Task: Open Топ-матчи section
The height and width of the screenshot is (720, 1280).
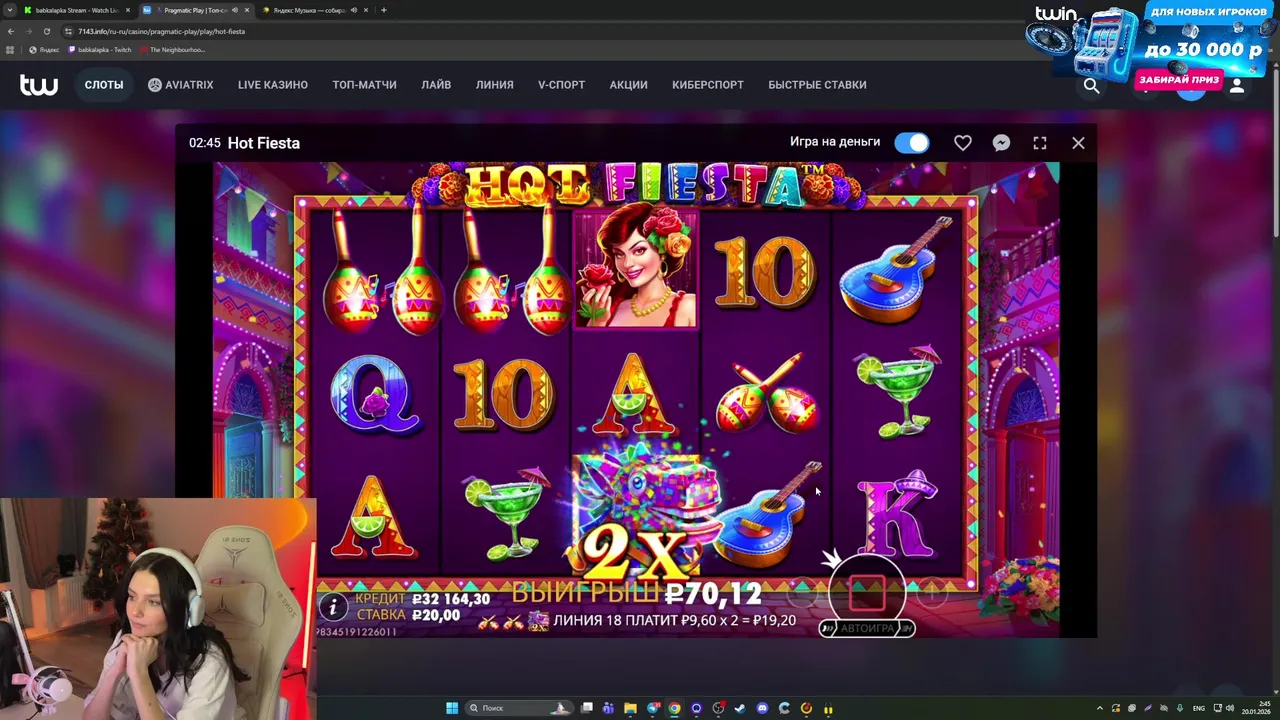Action: (364, 85)
